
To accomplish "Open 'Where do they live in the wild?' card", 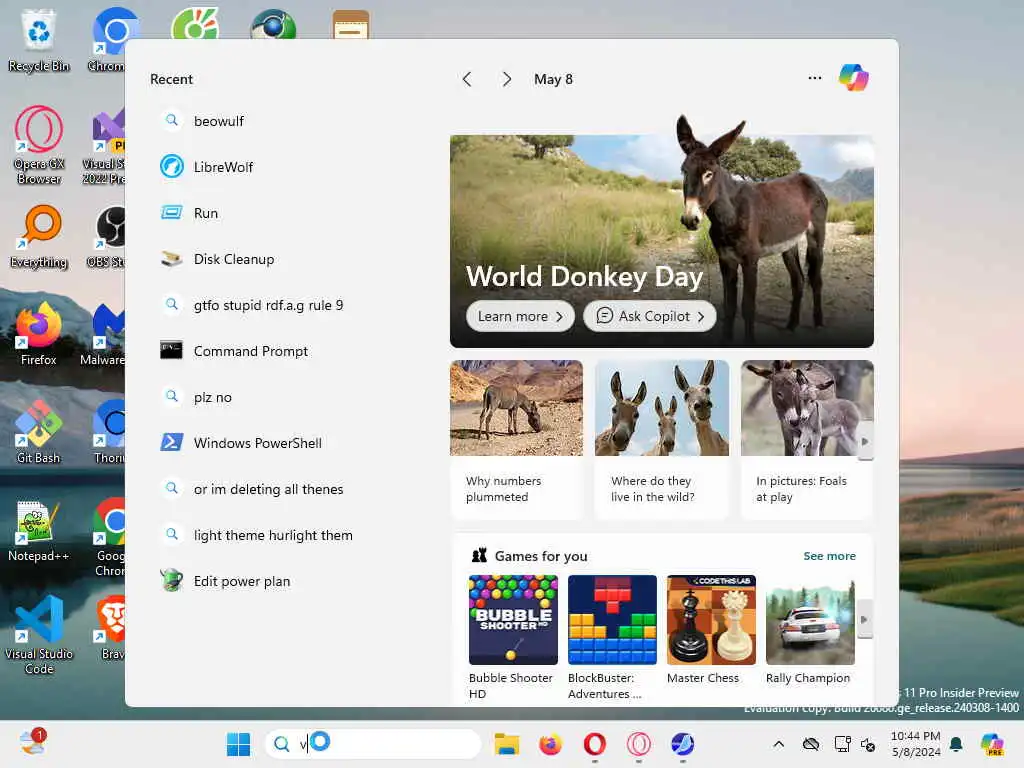I will coord(662,440).
